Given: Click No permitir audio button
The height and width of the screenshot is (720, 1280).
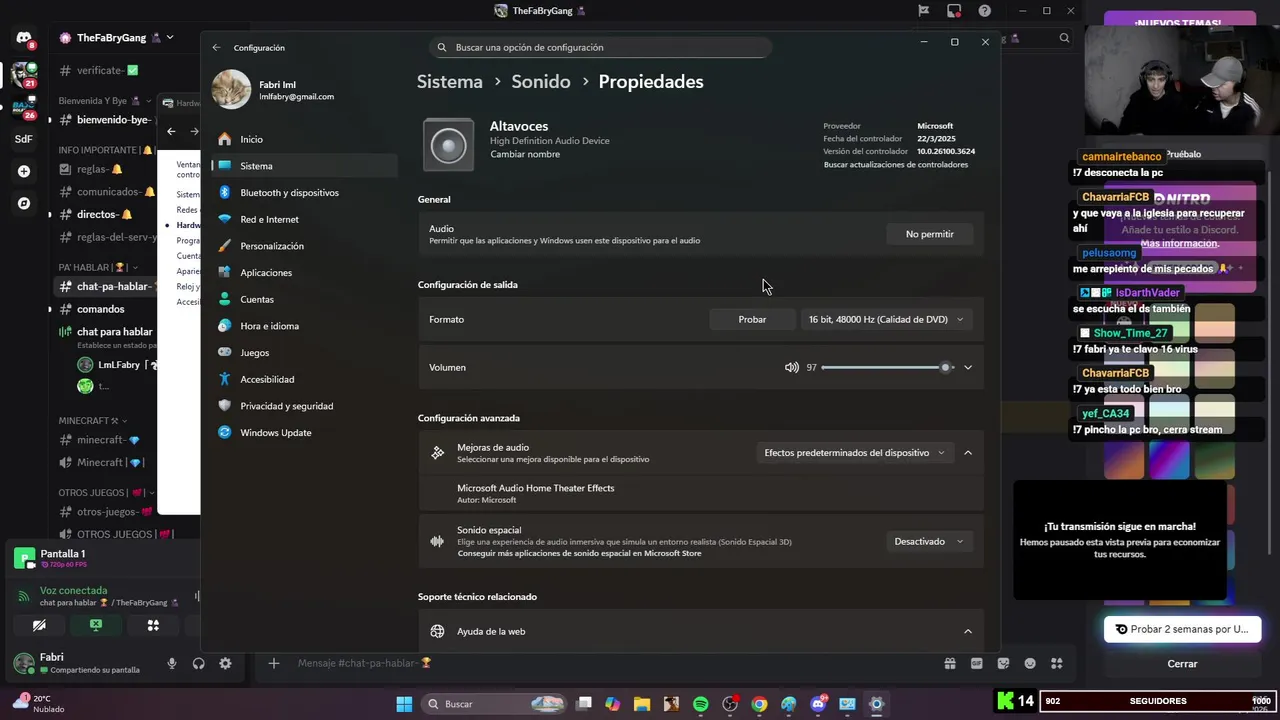Looking at the screenshot, I should coord(930,234).
